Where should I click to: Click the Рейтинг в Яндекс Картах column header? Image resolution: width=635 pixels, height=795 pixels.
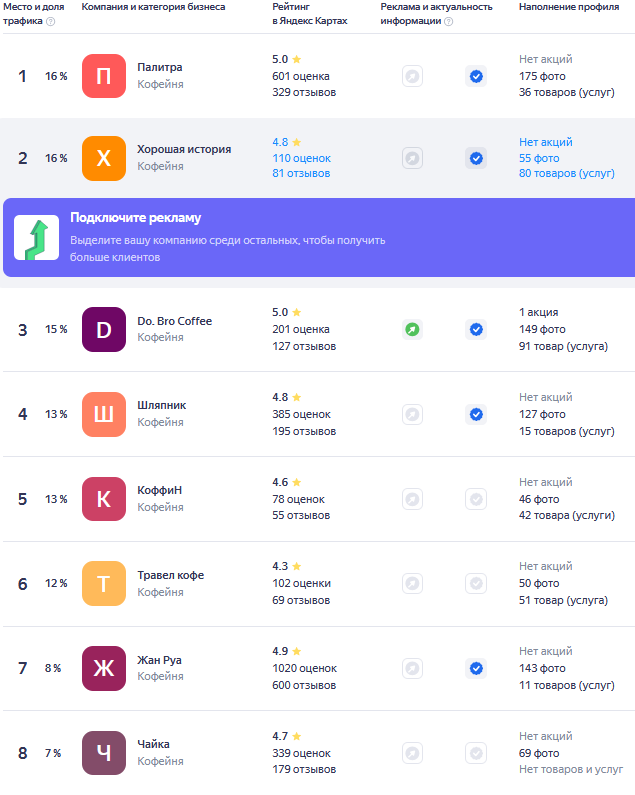(x=309, y=14)
